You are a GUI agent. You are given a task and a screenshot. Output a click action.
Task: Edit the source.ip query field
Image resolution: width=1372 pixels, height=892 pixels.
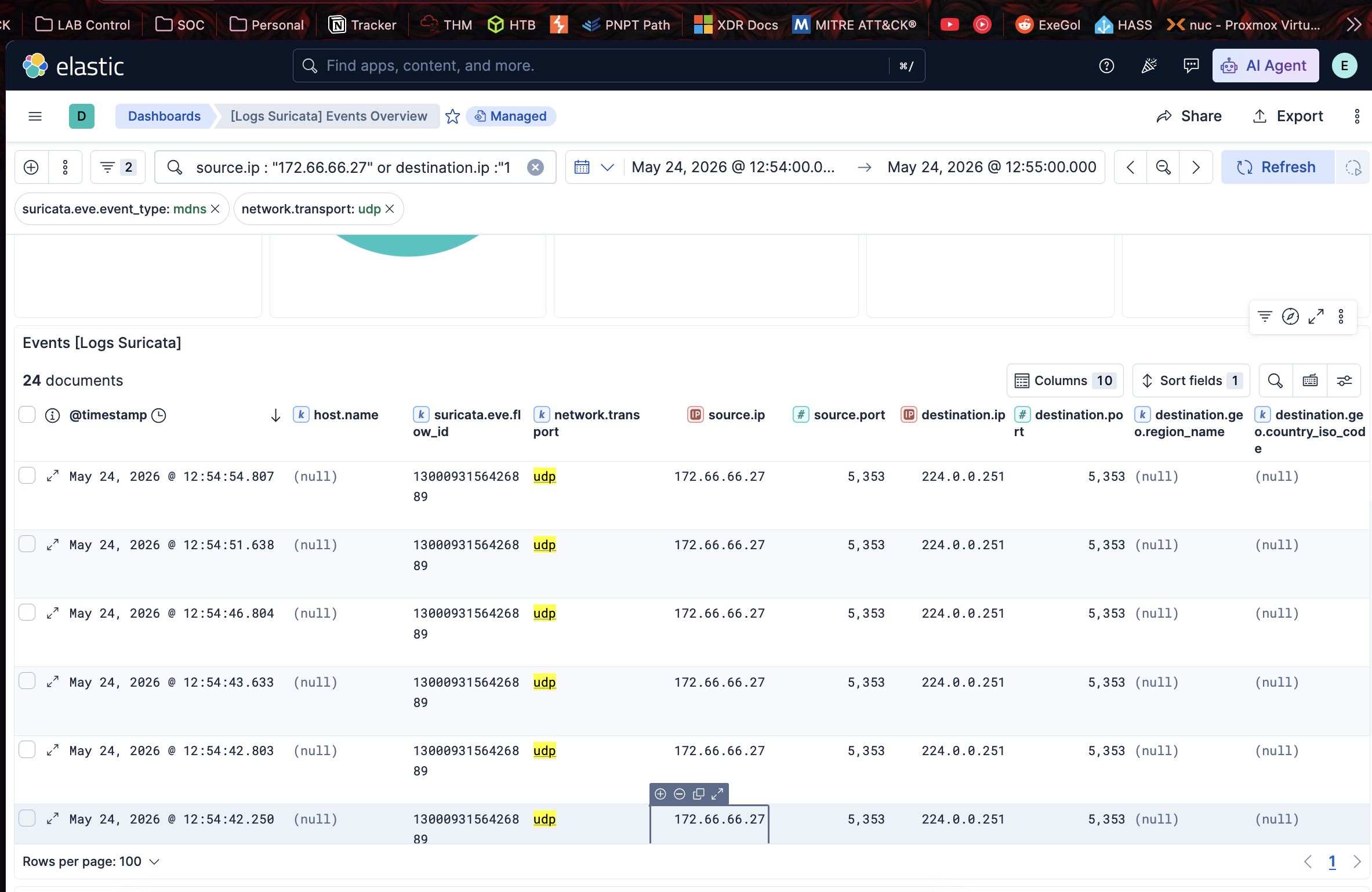click(x=353, y=168)
